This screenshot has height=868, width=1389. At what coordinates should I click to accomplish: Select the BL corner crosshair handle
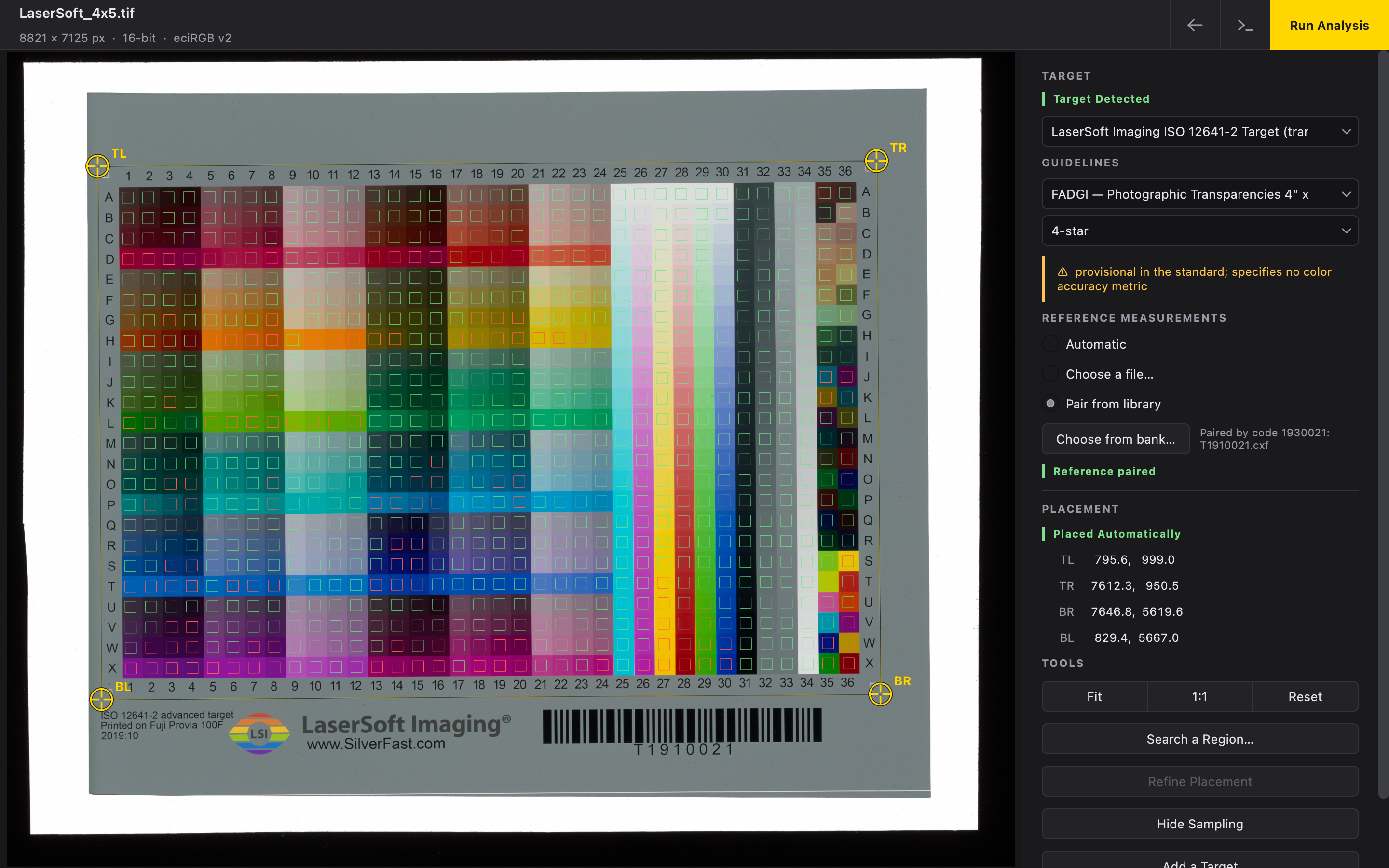(102, 699)
